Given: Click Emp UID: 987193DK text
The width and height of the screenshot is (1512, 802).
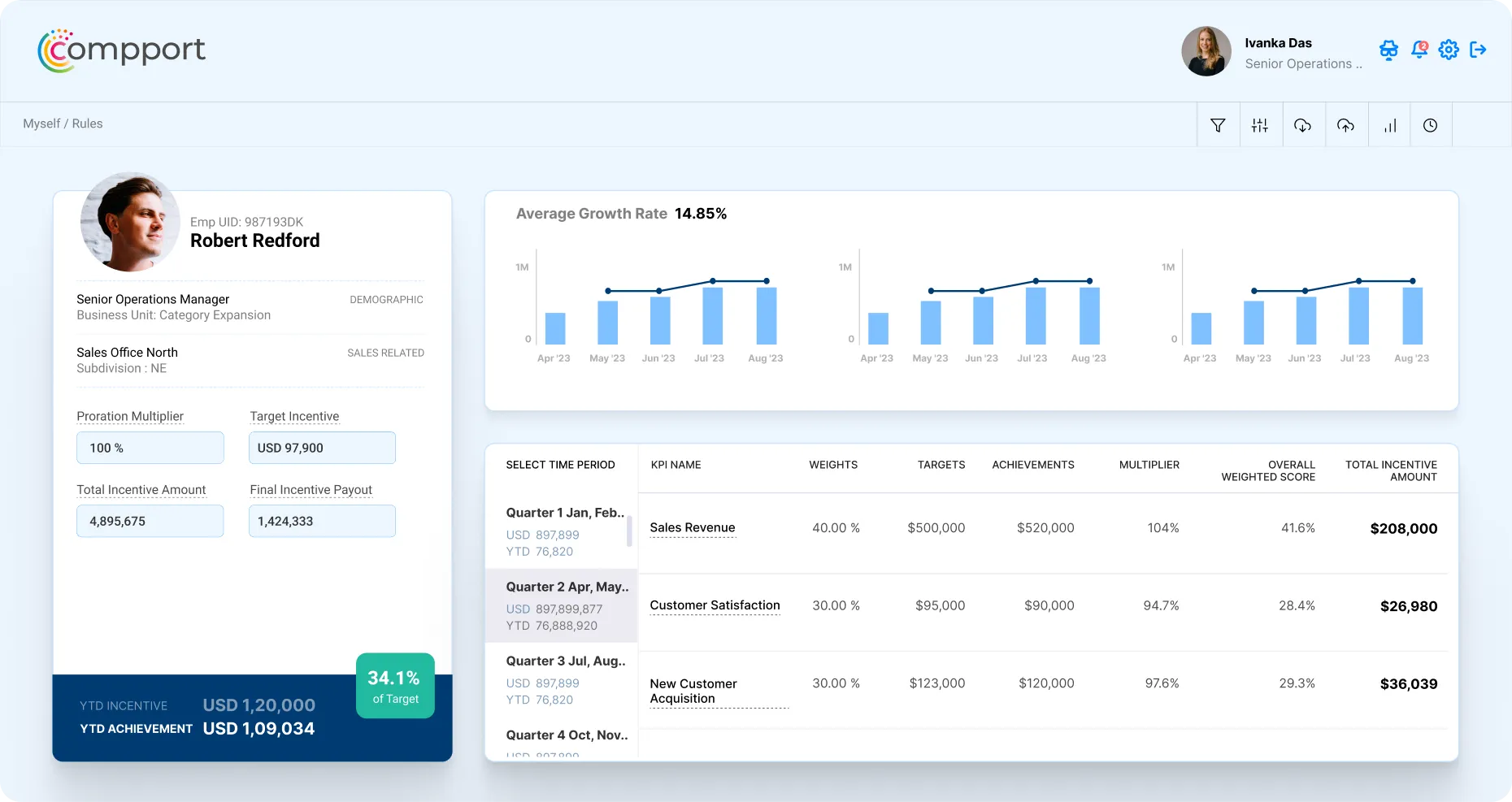Looking at the screenshot, I should (246, 222).
